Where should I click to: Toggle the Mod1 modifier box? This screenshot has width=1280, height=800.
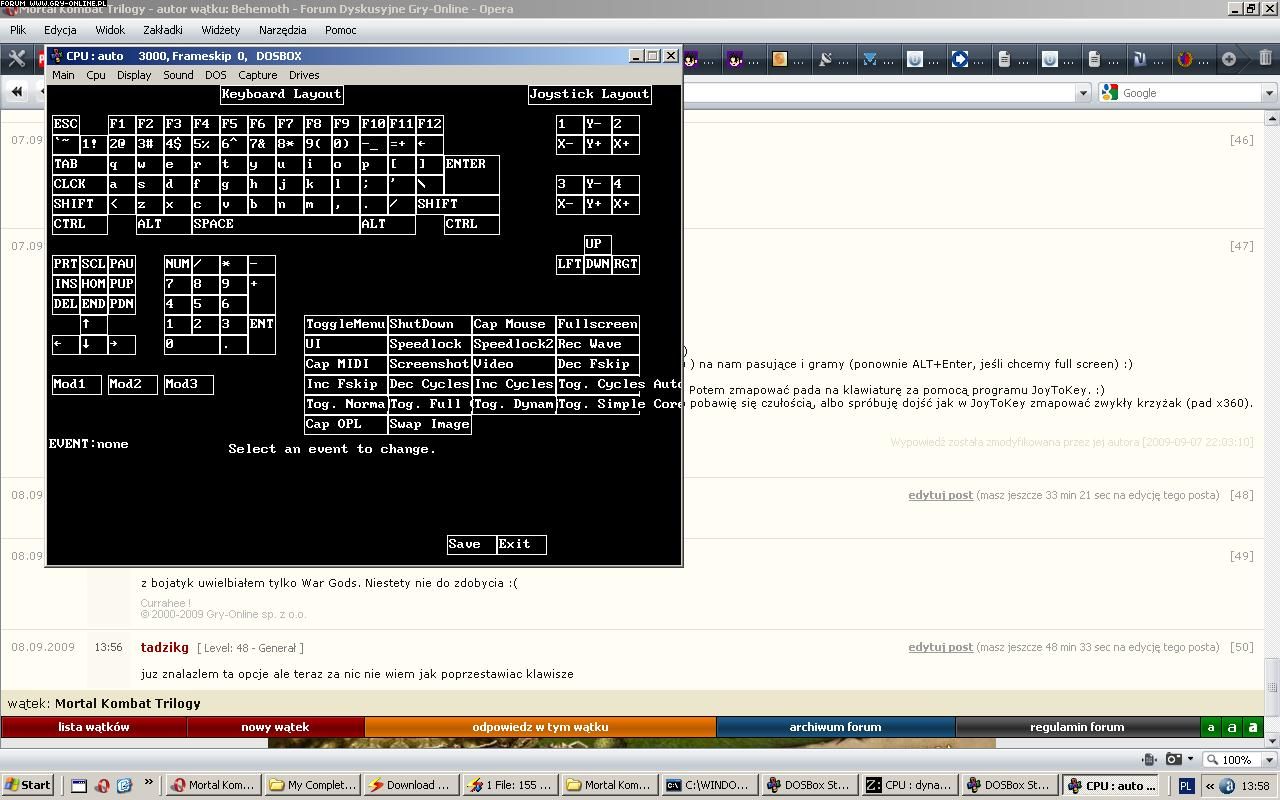pyautogui.click(x=76, y=384)
